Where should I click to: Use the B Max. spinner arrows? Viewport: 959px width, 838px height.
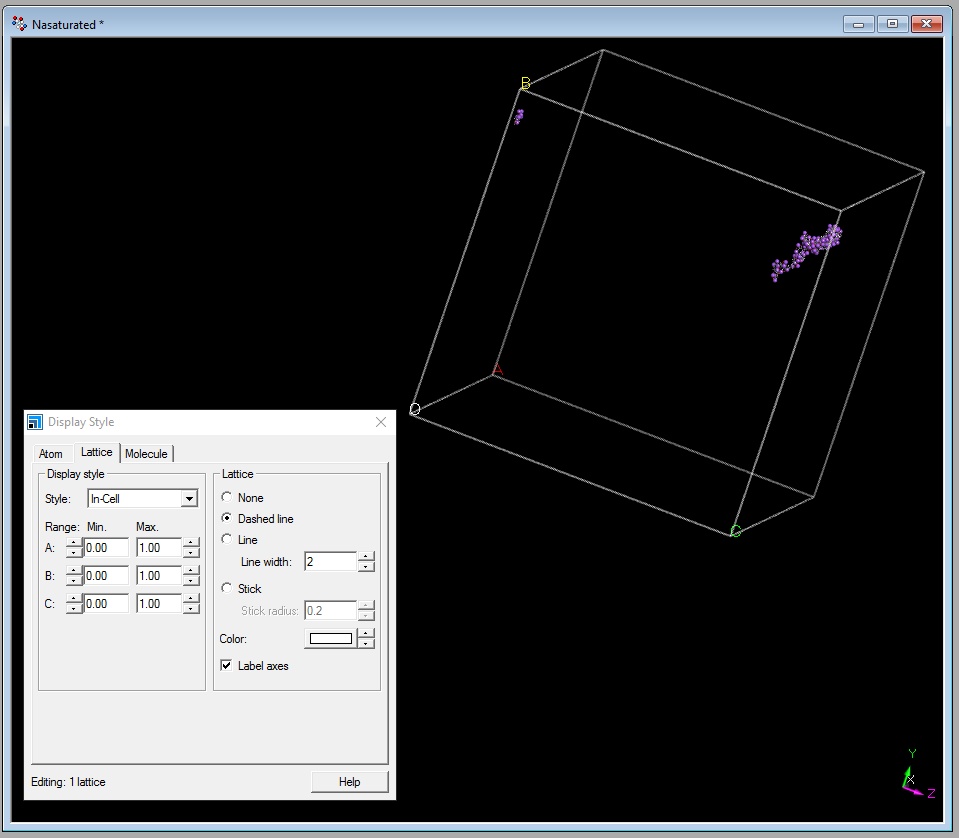(x=191, y=576)
